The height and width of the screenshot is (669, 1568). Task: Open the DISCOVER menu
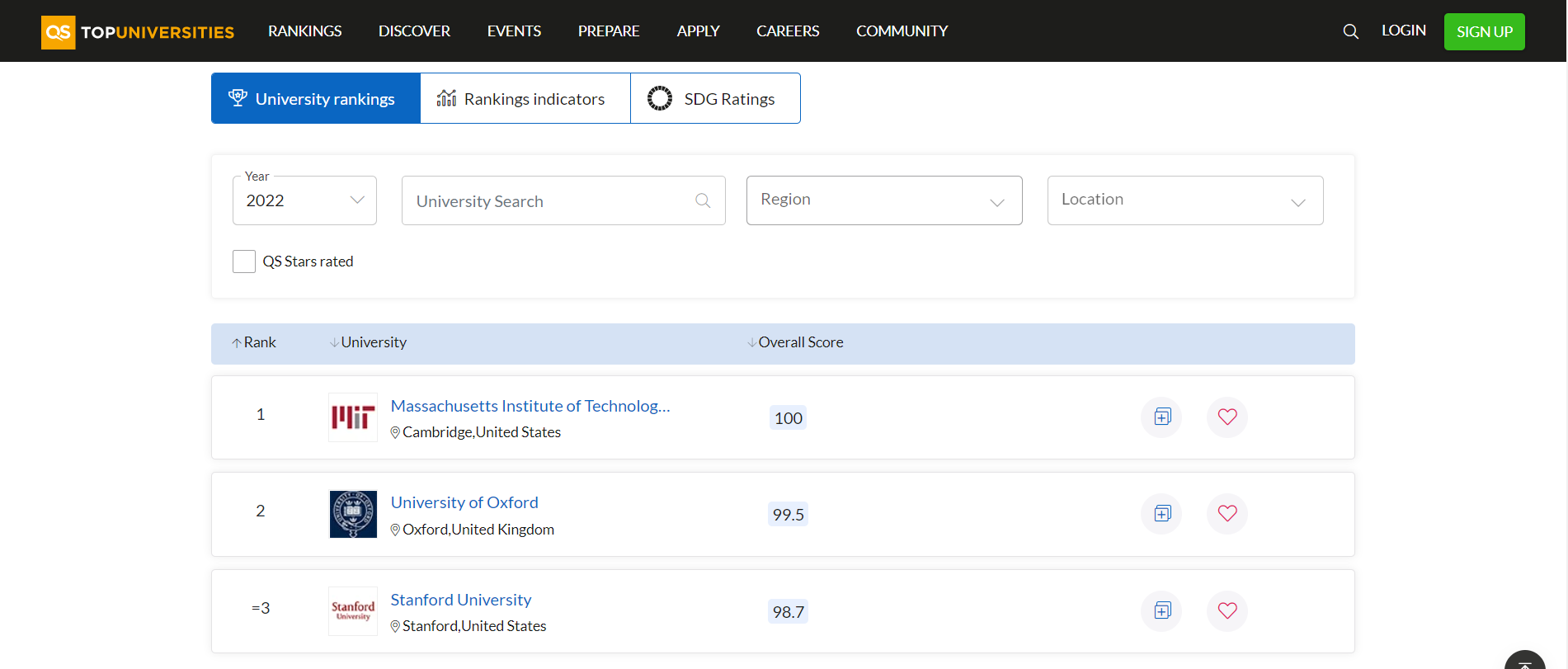coord(414,31)
